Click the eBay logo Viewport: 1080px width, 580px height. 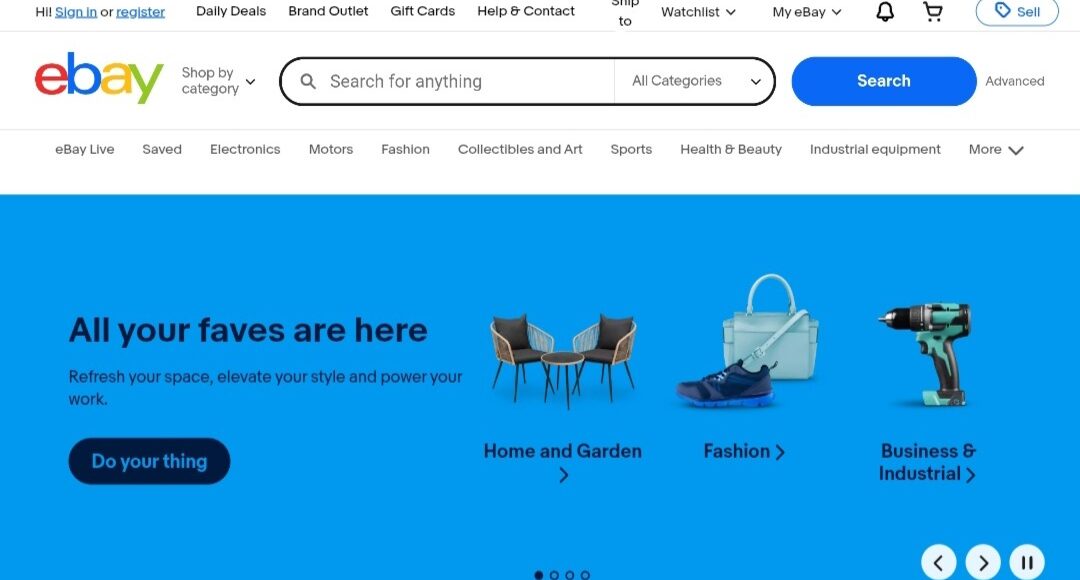click(99, 78)
